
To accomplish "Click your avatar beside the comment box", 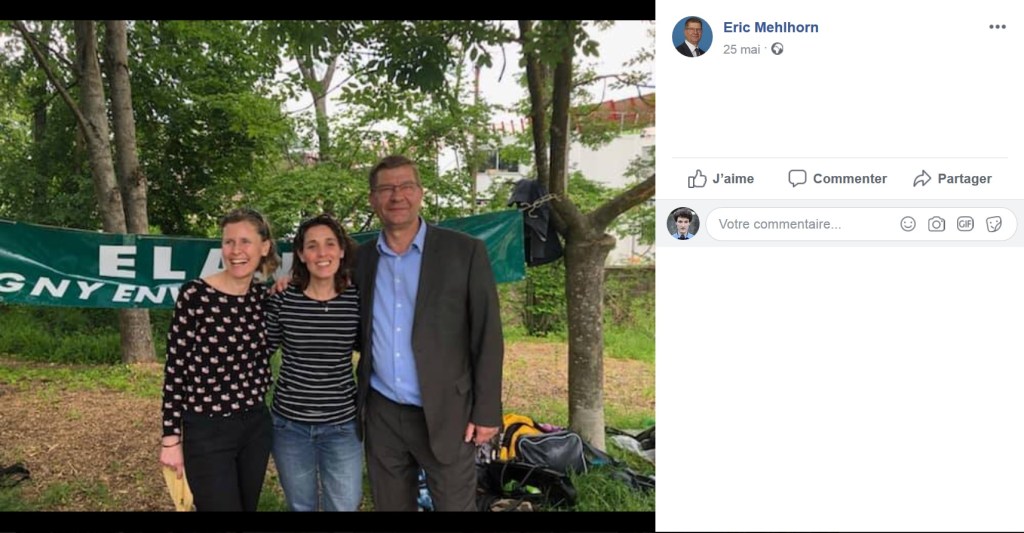I will click(x=683, y=224).
